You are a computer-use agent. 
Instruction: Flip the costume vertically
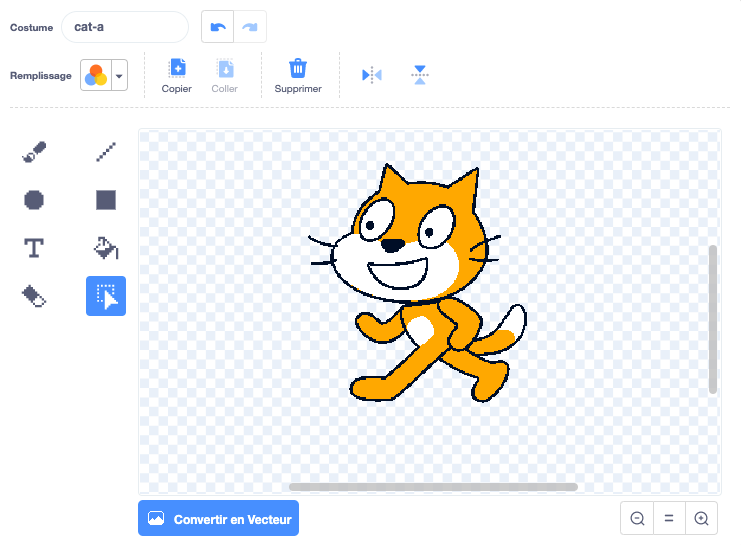(x=420, y=75)
